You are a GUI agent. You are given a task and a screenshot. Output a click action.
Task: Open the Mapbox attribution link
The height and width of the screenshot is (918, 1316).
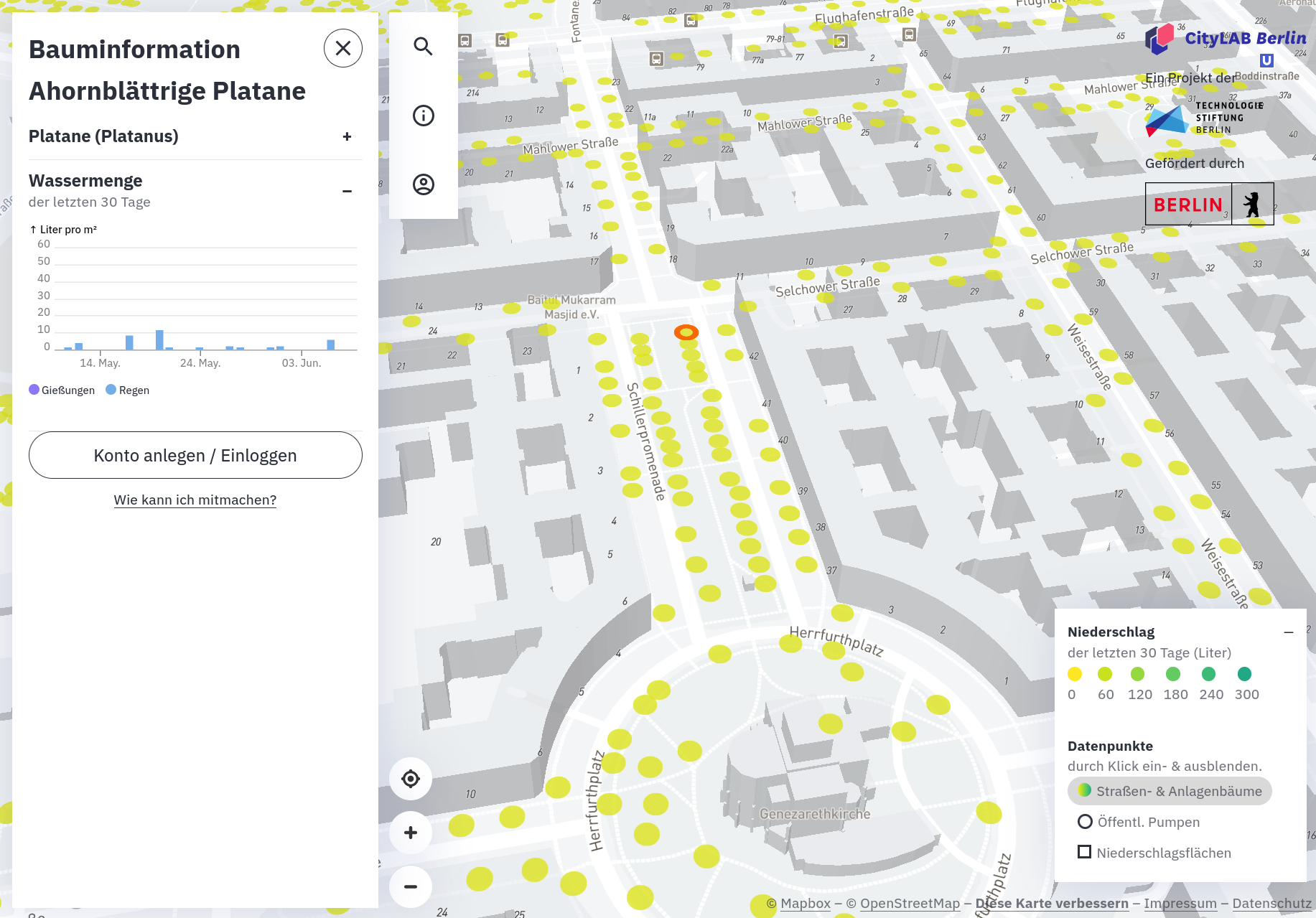point(806,904)
